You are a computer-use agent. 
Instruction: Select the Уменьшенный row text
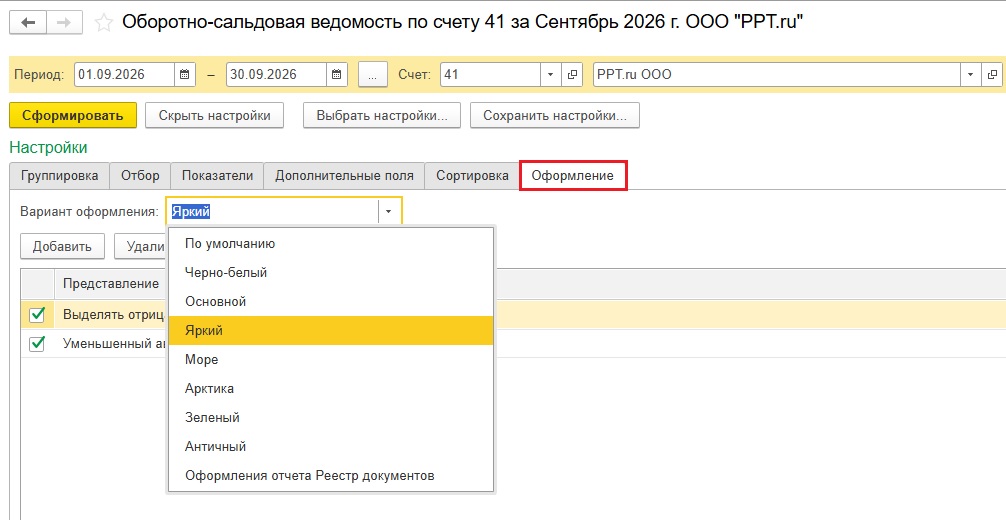coord(114,343)
